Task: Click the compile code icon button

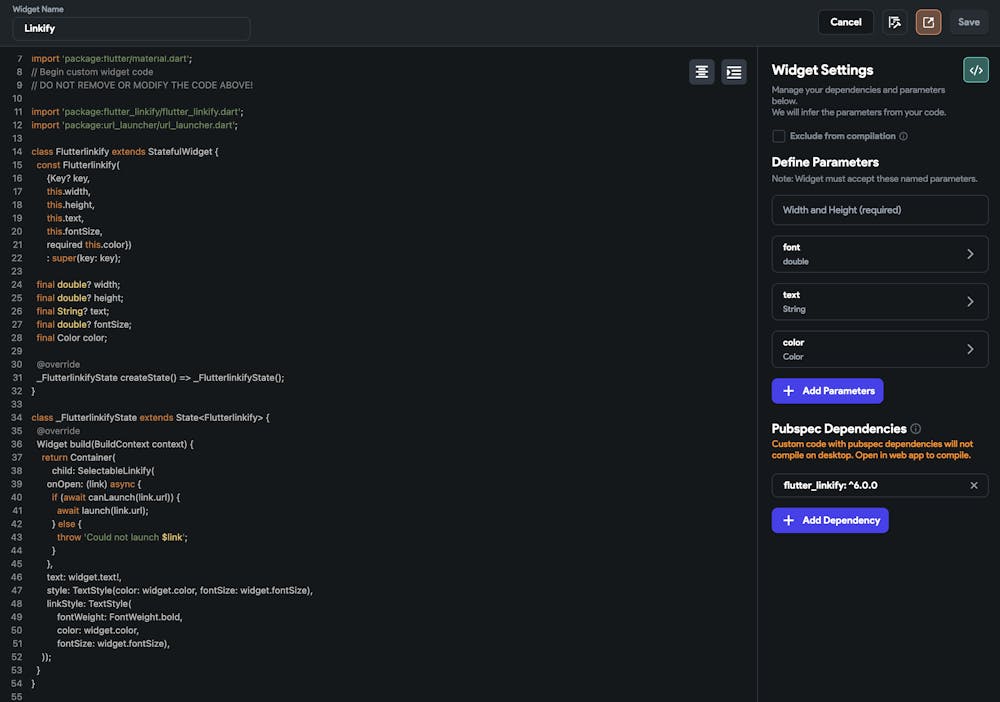Action: (x=895, y=22)
